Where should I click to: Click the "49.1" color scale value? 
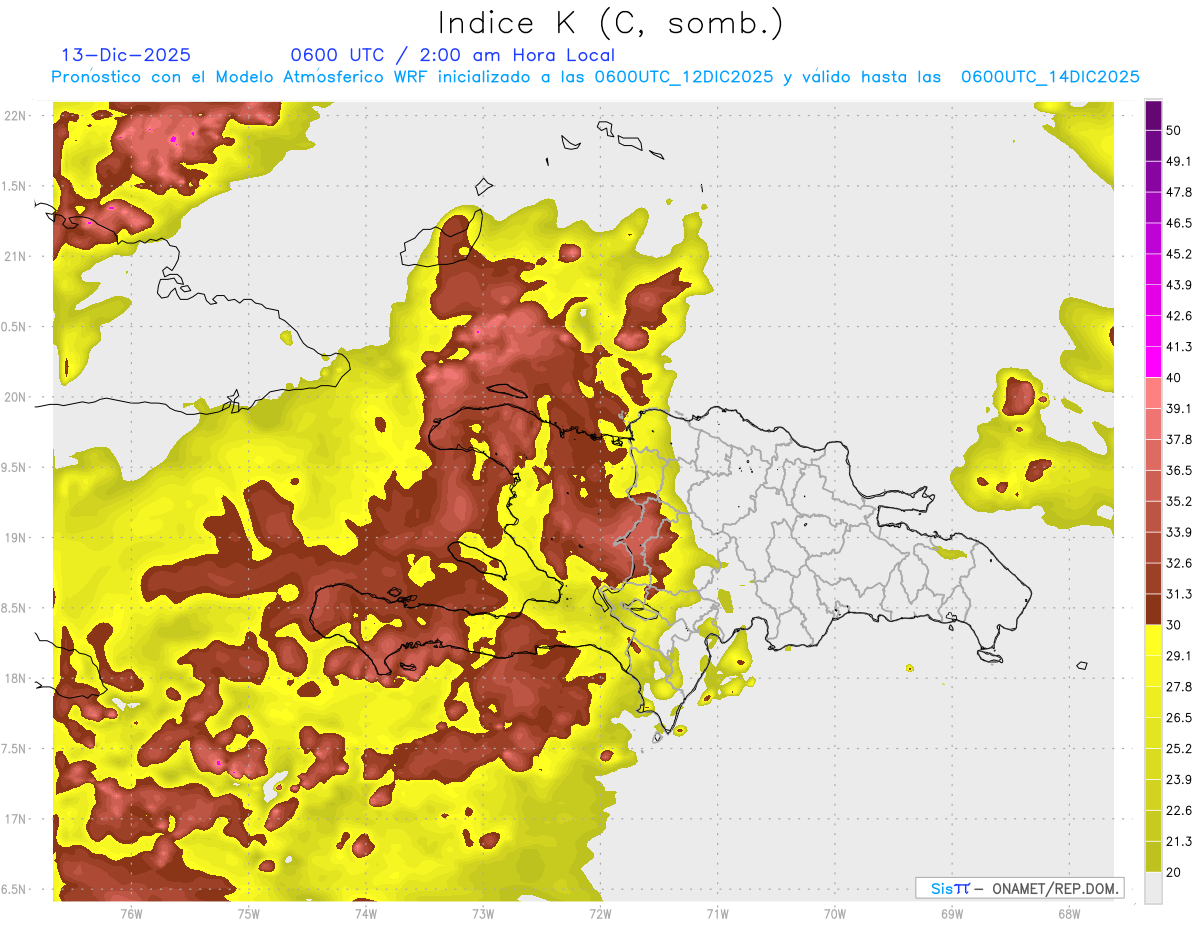(x=1179, y=161)
